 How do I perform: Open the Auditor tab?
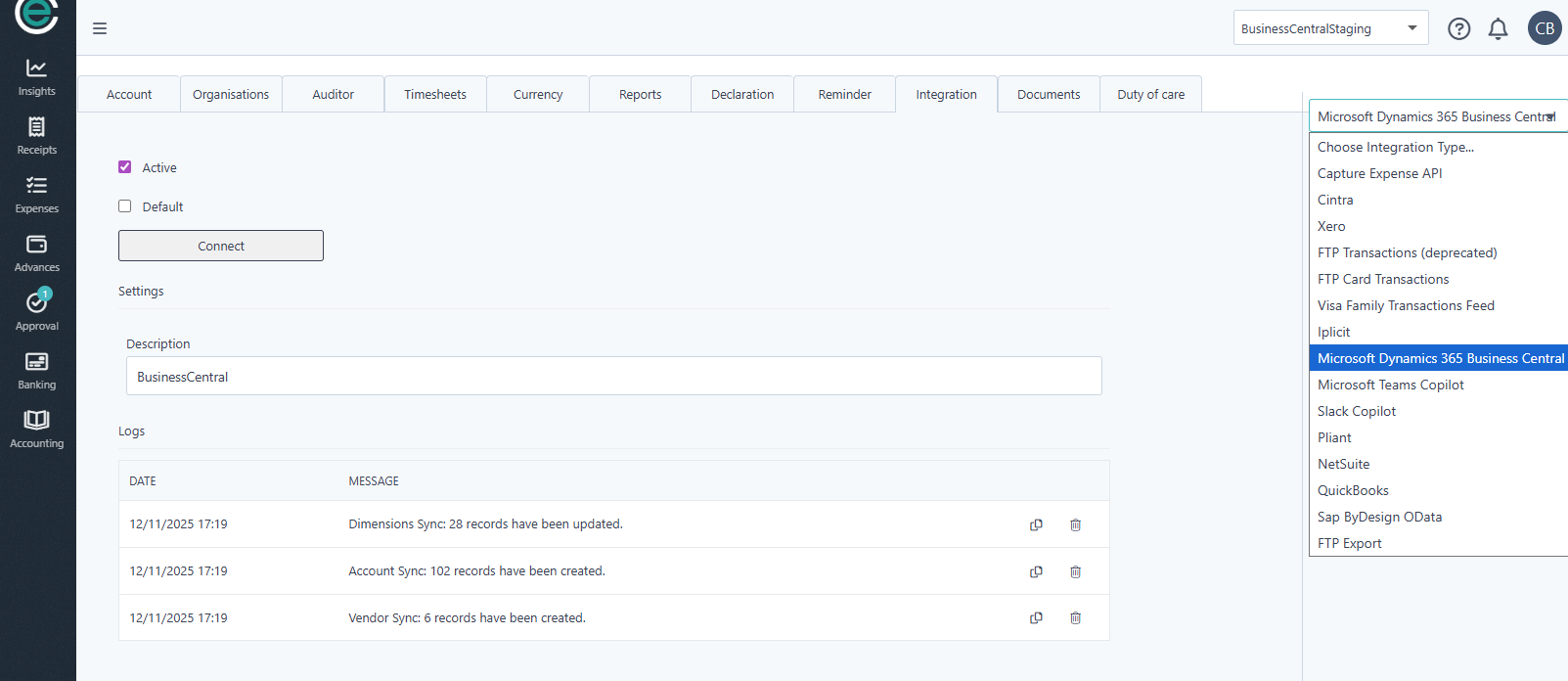click(334, 94)
